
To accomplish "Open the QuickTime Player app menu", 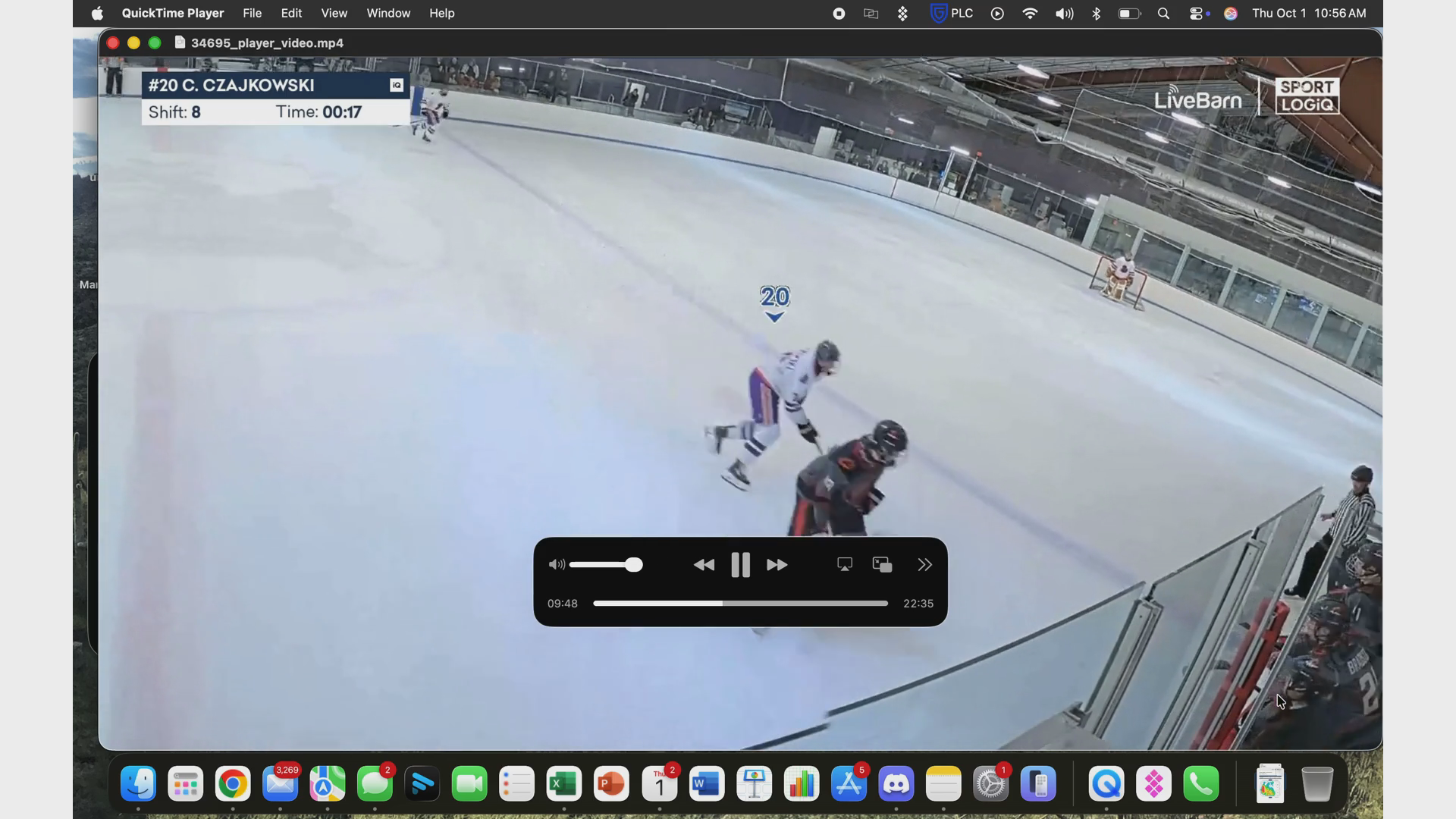I will [x=173, y=13].
